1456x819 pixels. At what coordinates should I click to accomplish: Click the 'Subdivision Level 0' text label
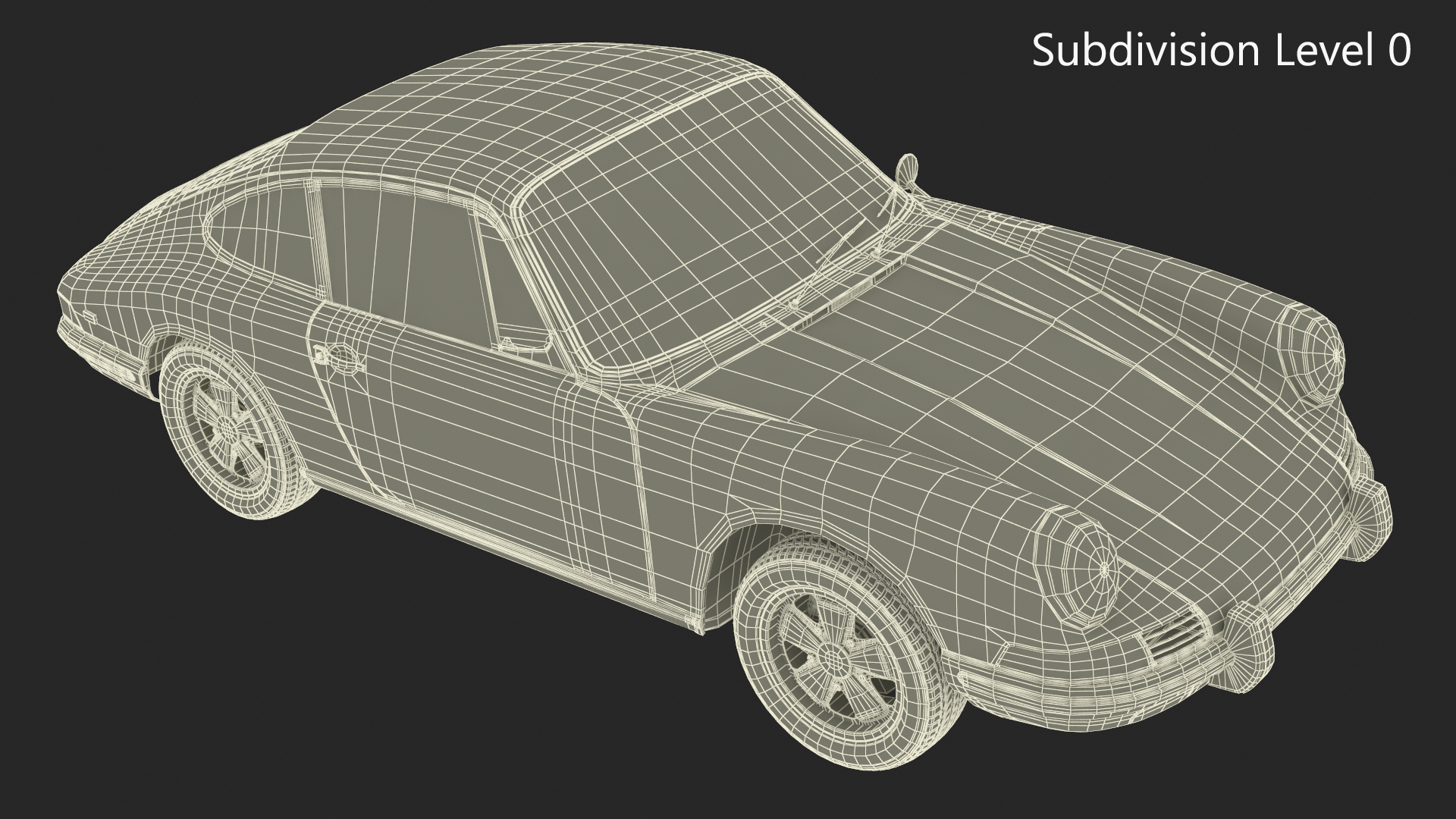coord(1222,52)
